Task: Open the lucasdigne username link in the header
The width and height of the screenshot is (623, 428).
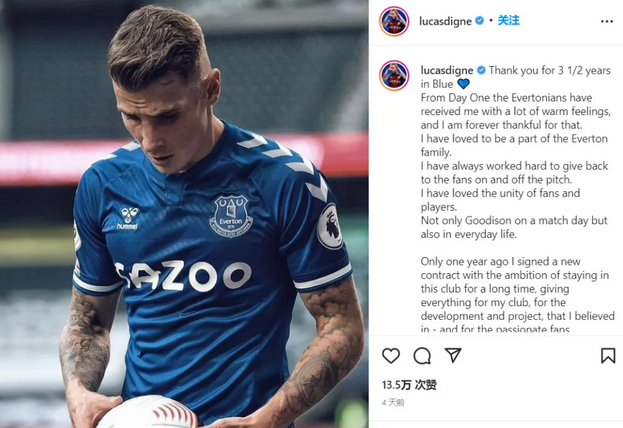Action: [x=446, y=21]
